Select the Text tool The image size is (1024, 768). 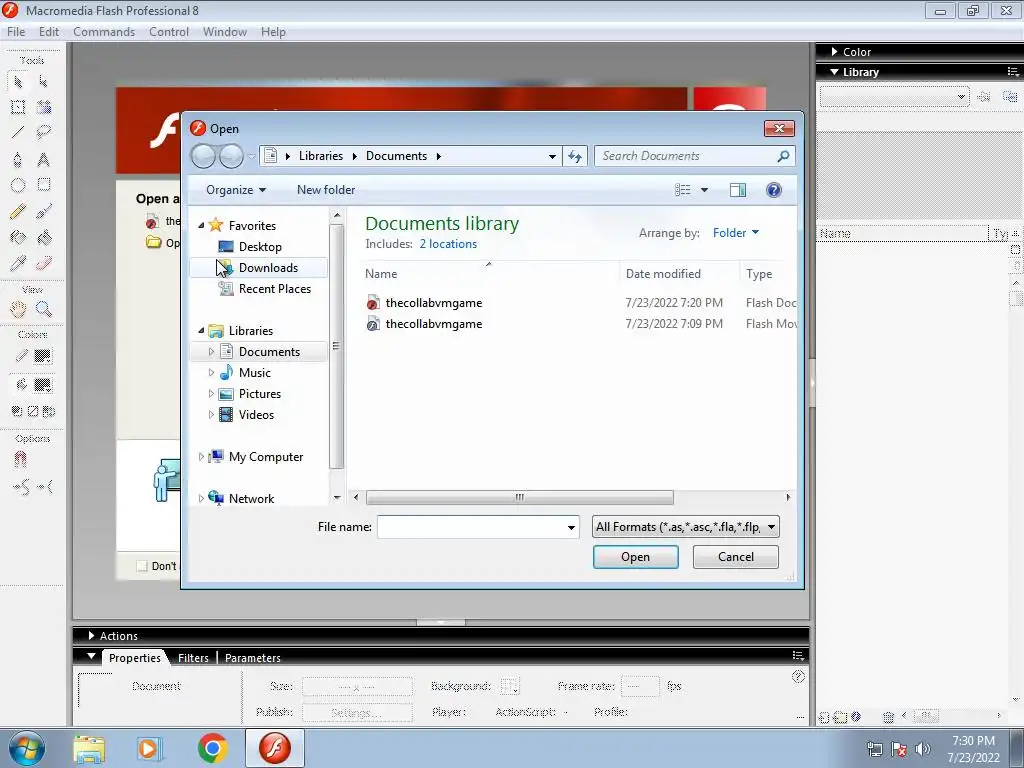(43, 159)
